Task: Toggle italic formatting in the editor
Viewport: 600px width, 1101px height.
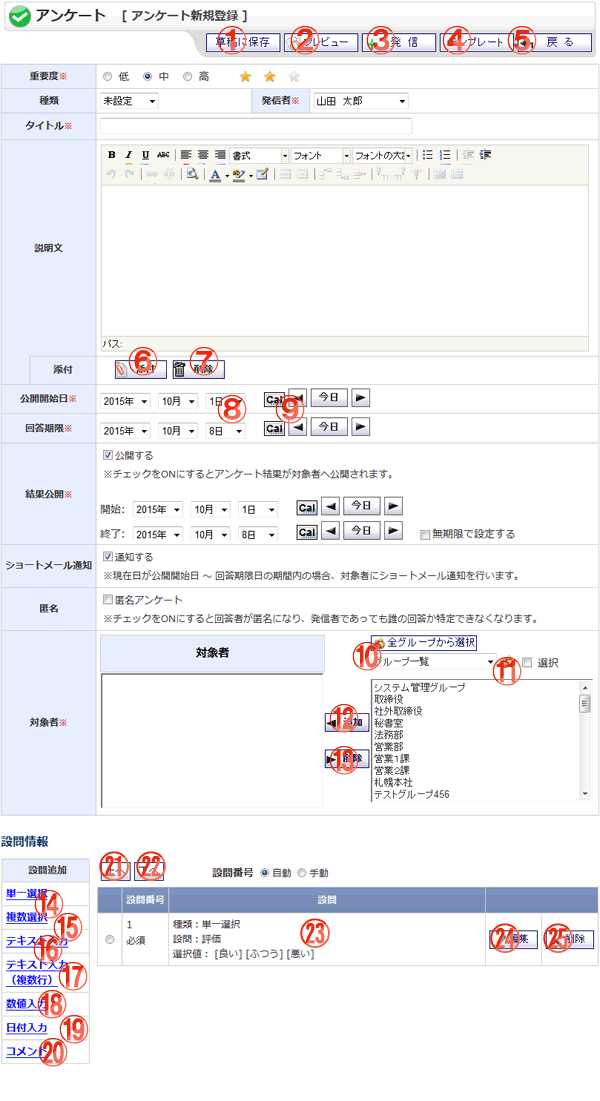Action: coord(129,155)
